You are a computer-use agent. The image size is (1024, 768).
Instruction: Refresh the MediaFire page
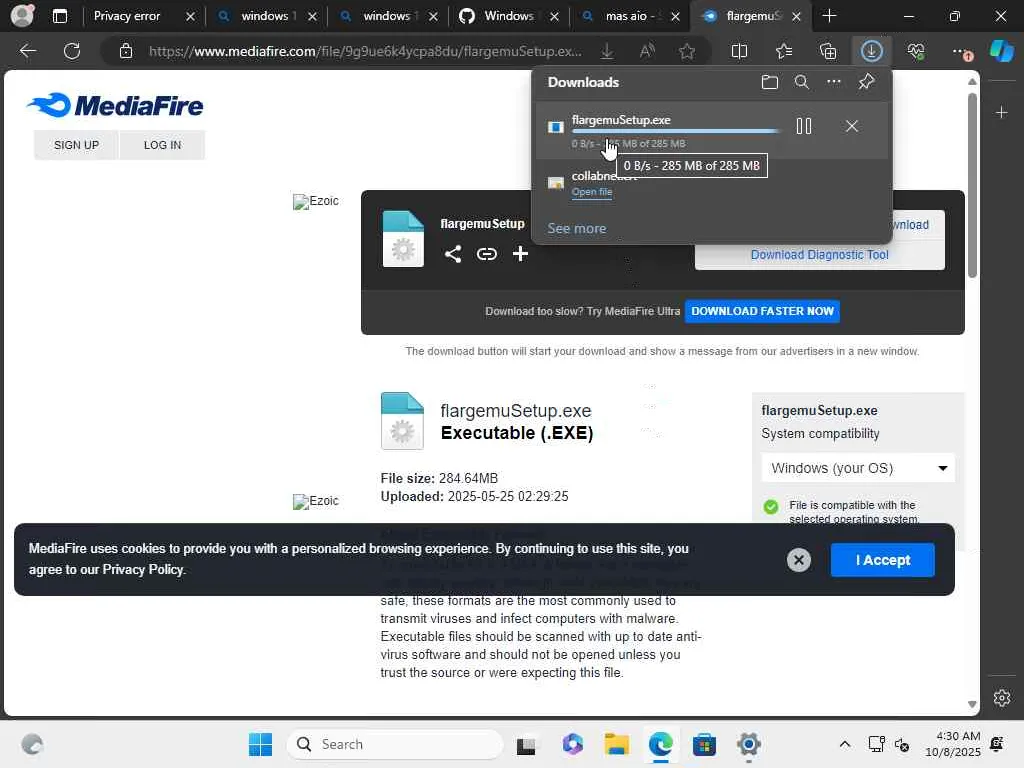[72, 51]
